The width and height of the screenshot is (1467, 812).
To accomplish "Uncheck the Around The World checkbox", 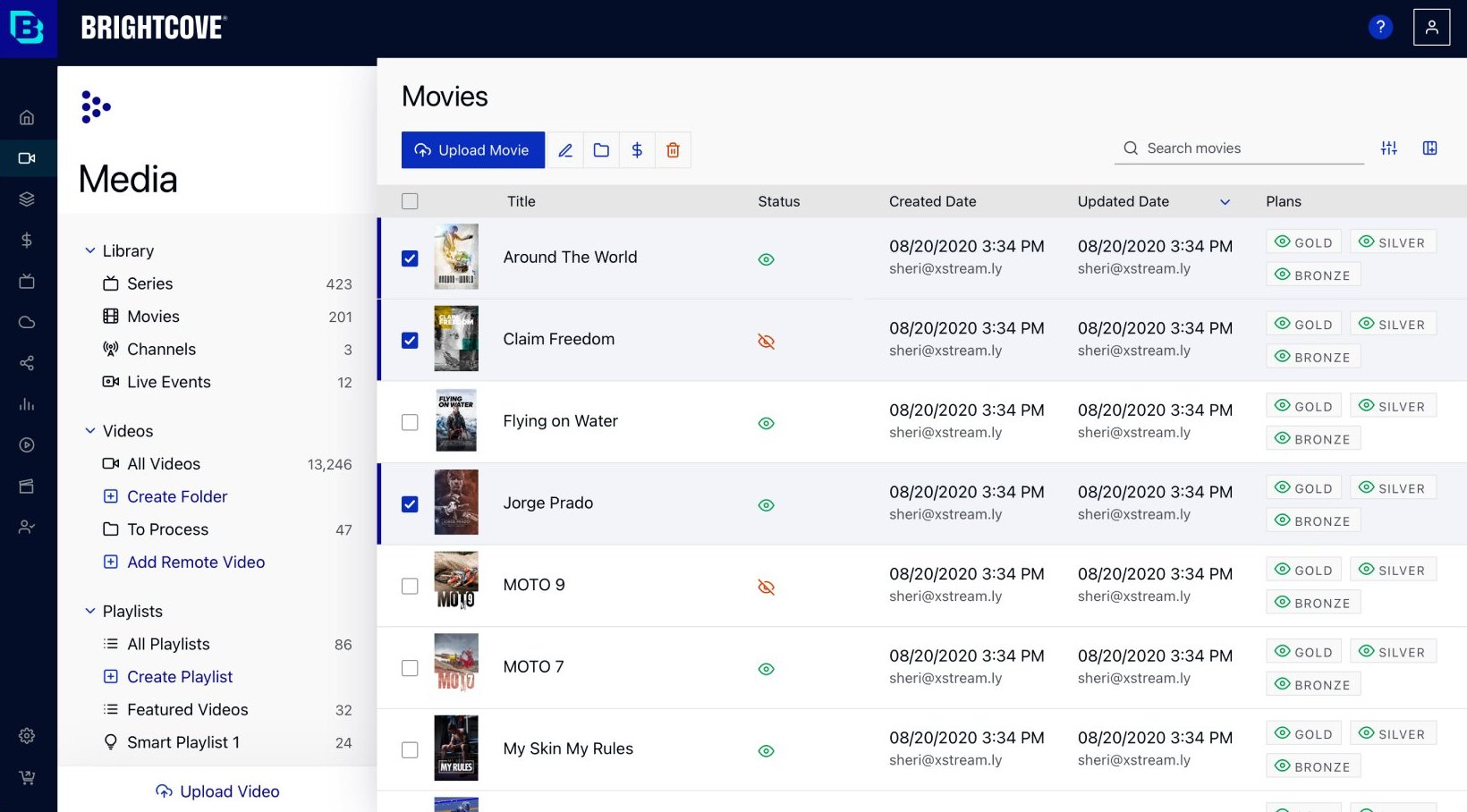I will 410,258.
